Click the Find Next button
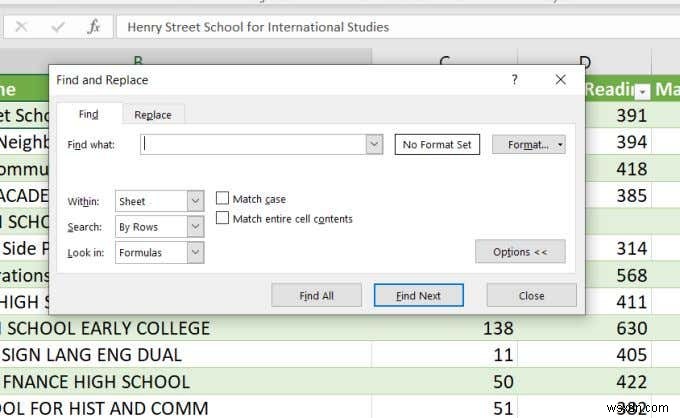This screenshot has width=680, height=418. tap(418, 295)
